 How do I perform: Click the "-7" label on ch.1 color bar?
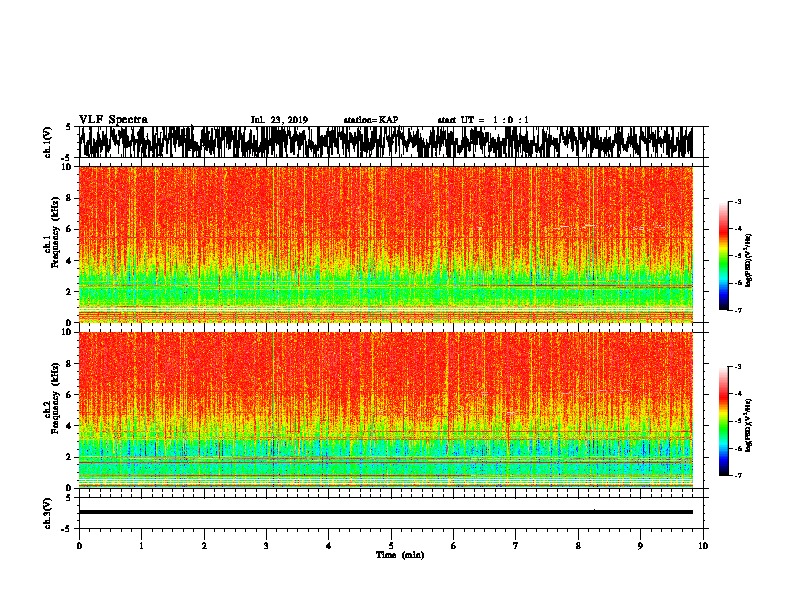coord(737,310)
